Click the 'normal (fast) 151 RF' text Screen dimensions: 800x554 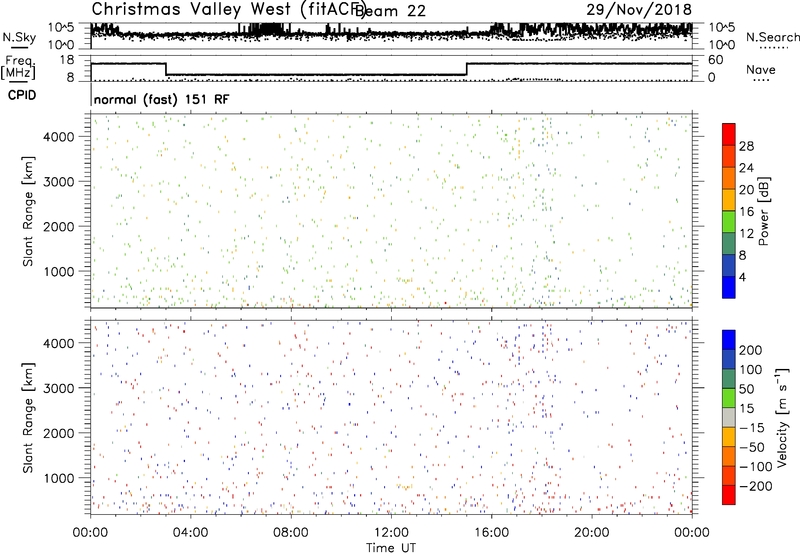[162, 99]
